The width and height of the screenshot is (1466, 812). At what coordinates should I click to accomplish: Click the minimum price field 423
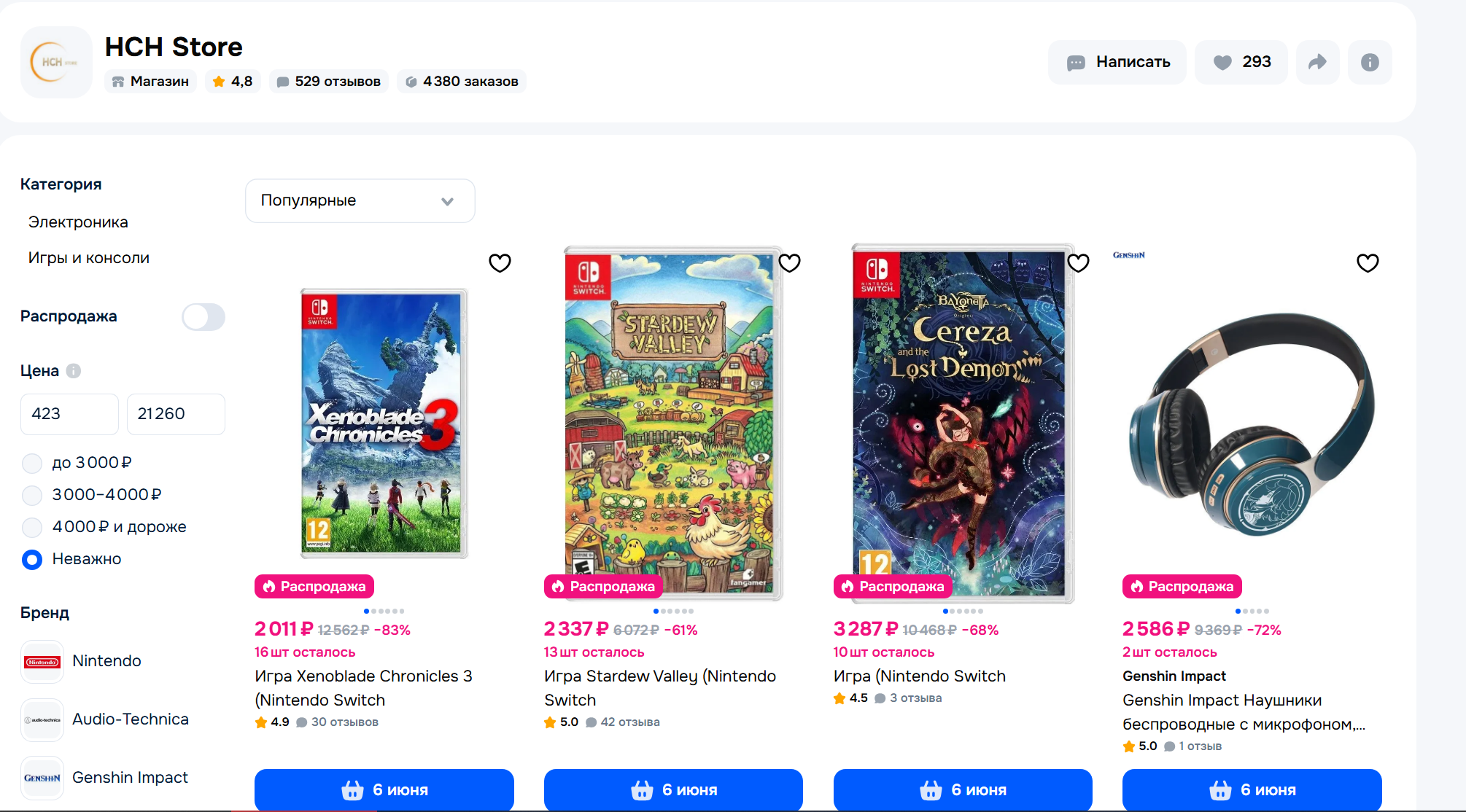click(69, 414)
